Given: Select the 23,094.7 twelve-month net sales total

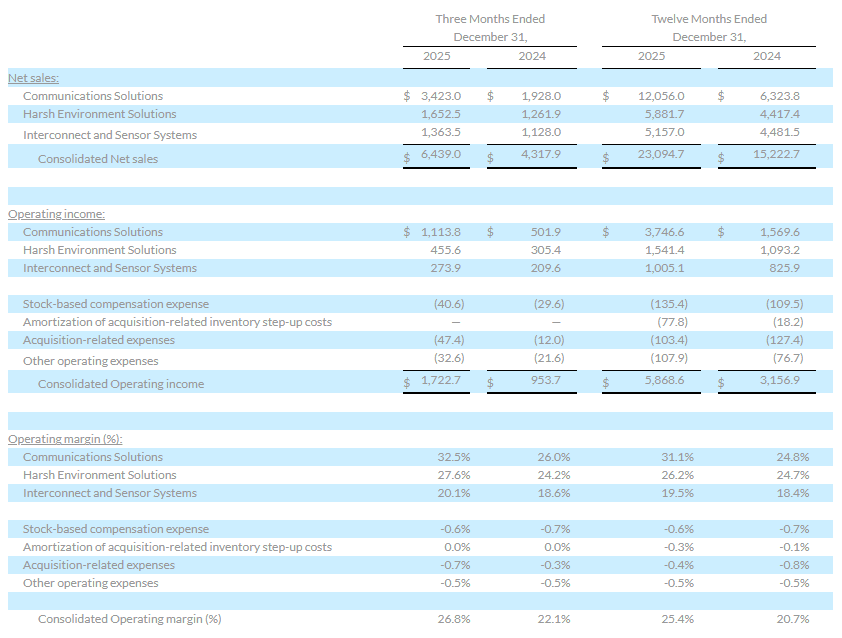Looking at the screenshot, I should 660,158.
